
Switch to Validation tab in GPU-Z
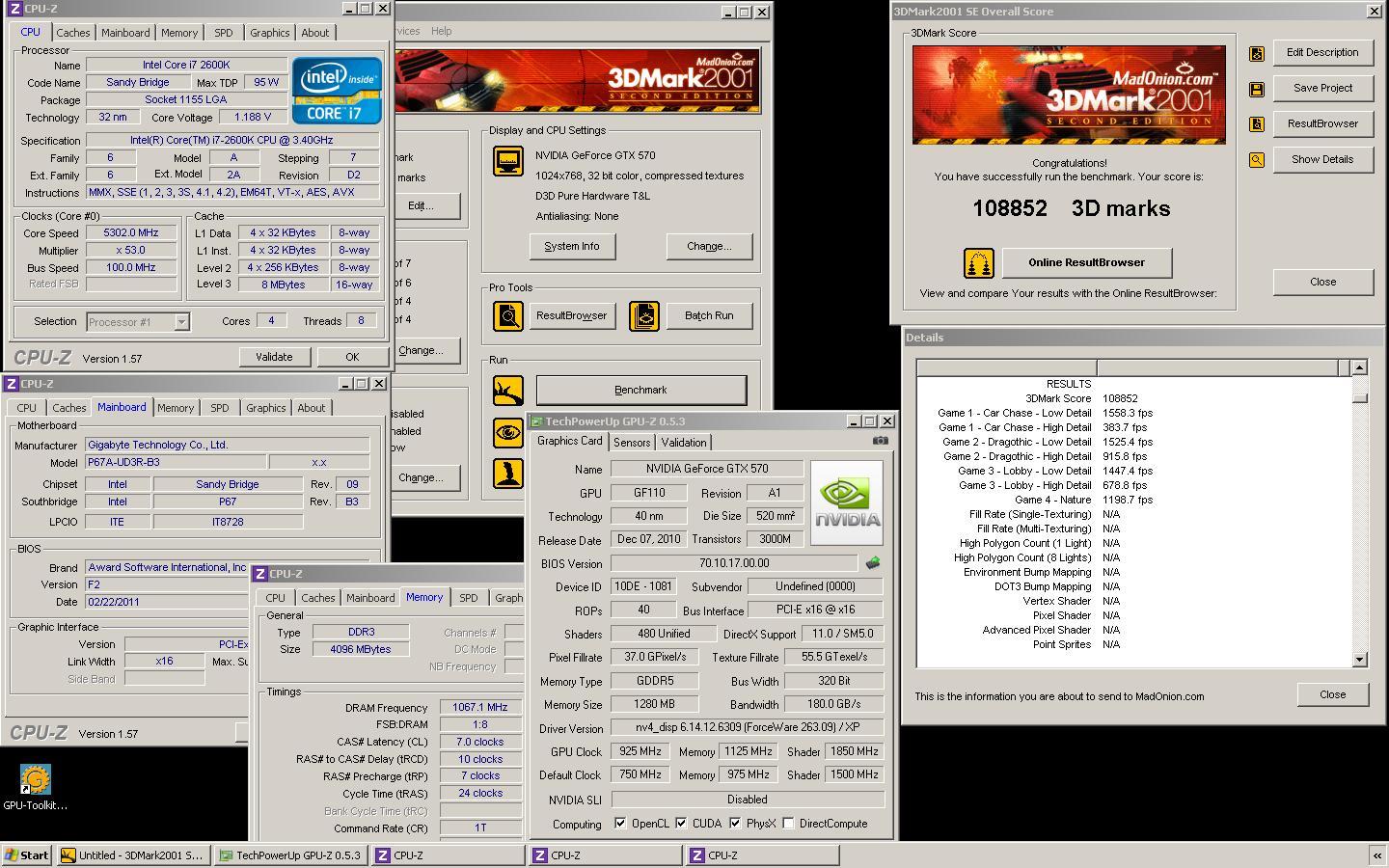pyautogui.click(x=684, y=443)
